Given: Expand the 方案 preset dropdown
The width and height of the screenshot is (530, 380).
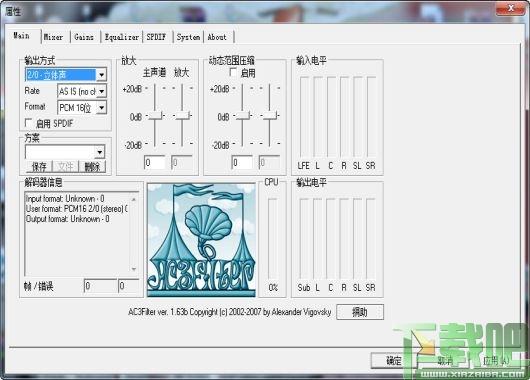Looking at the screenshot, I should 100,152.
